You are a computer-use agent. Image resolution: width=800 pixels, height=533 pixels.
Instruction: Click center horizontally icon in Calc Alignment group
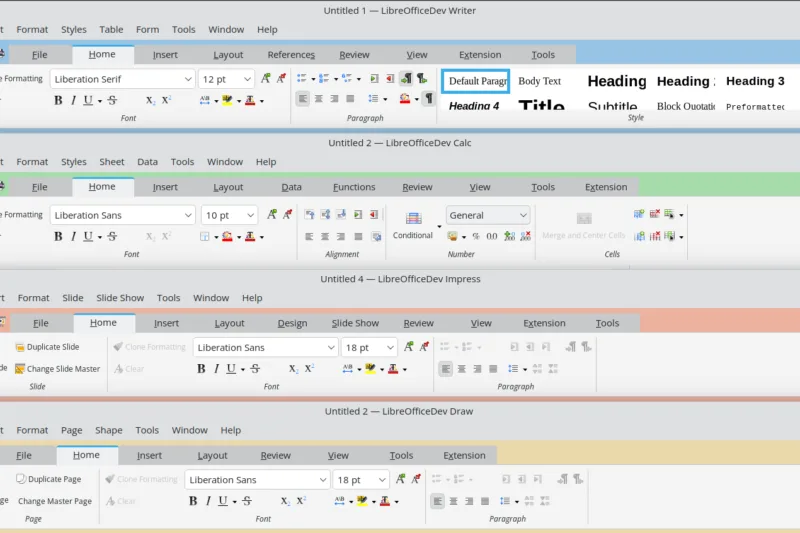[x=325, y=236]
